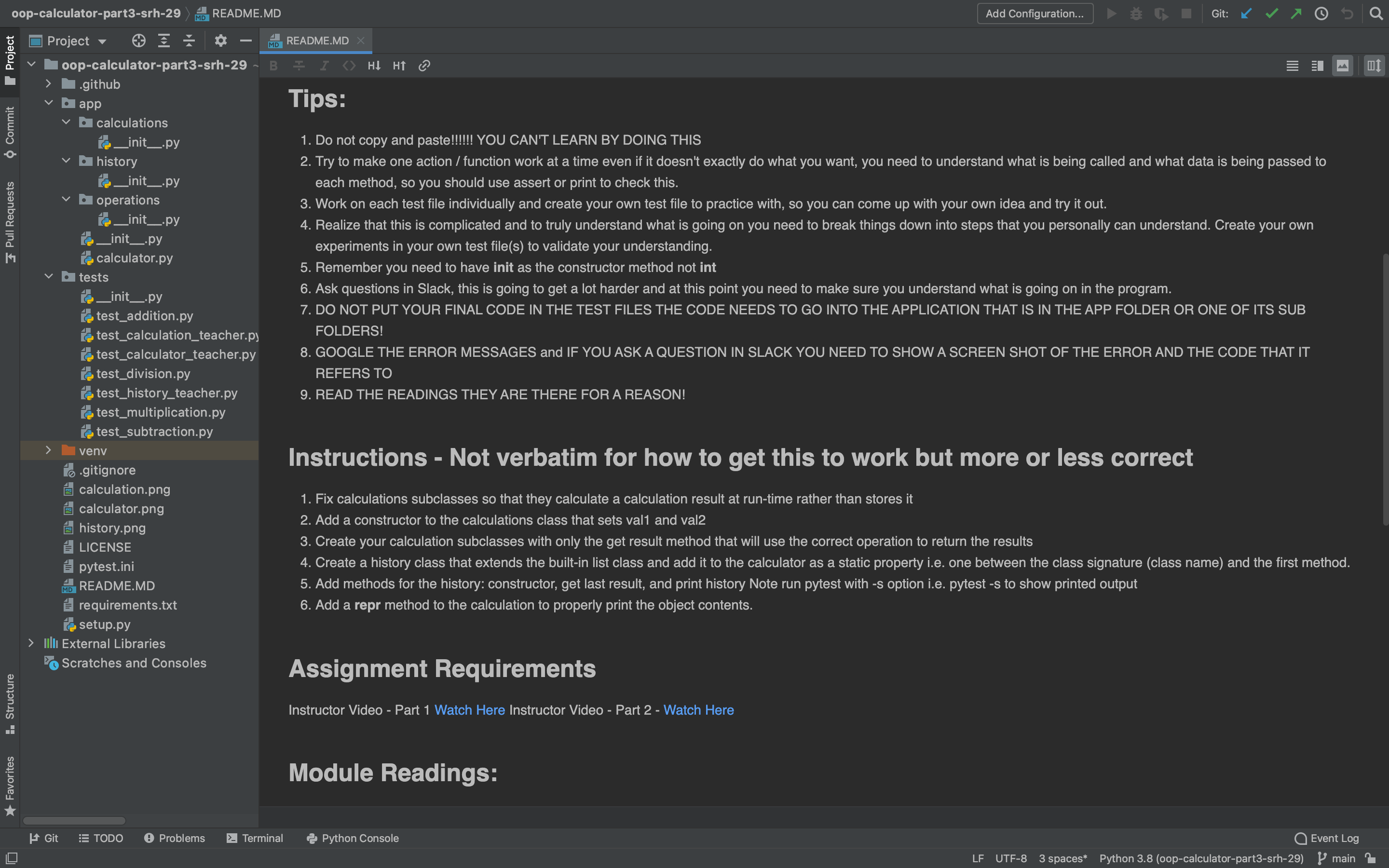Screen dimensions: 1389x868
Task: Switch to editor-only view mode
Action: tap(1292, 66)
